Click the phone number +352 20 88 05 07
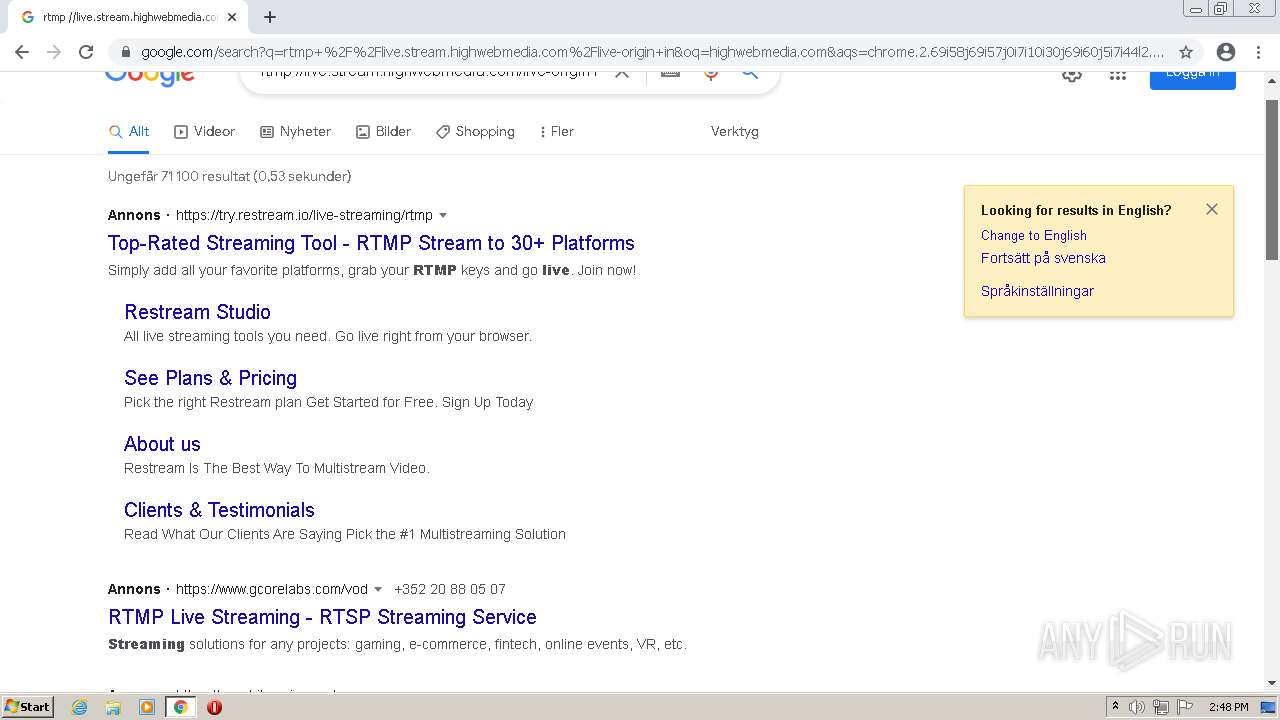The width and height of the screenshot is (1280, 720). click(450, 590)
